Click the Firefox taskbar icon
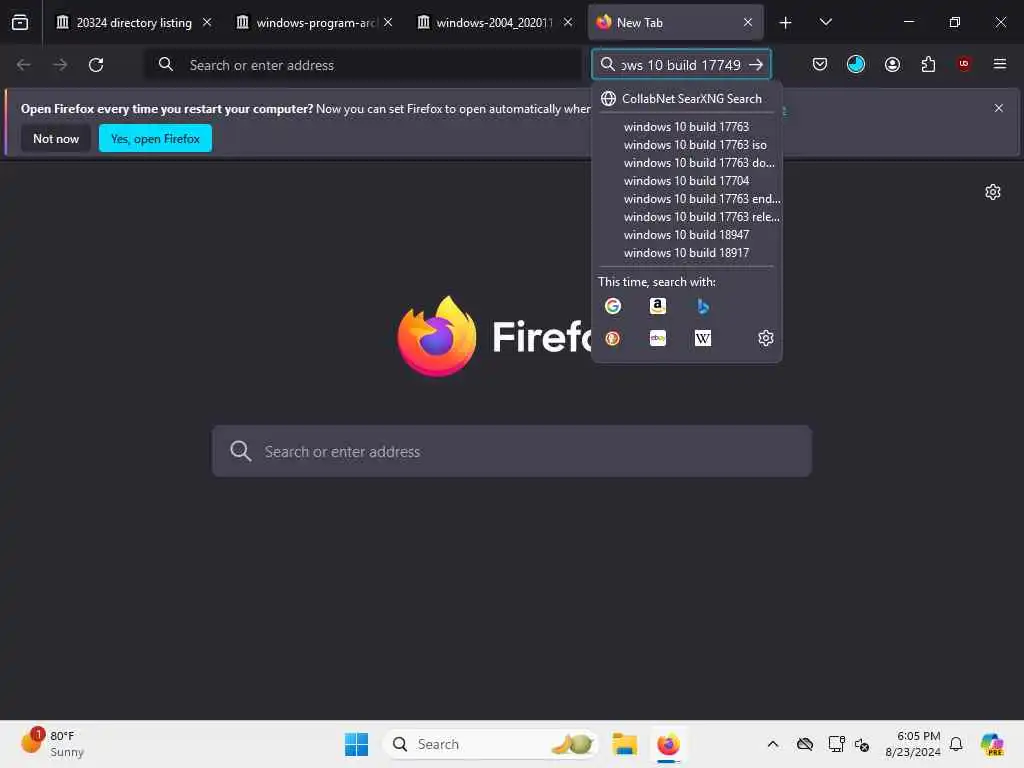This screenshot has height=768, width=1024. click(x=668, y=744)
